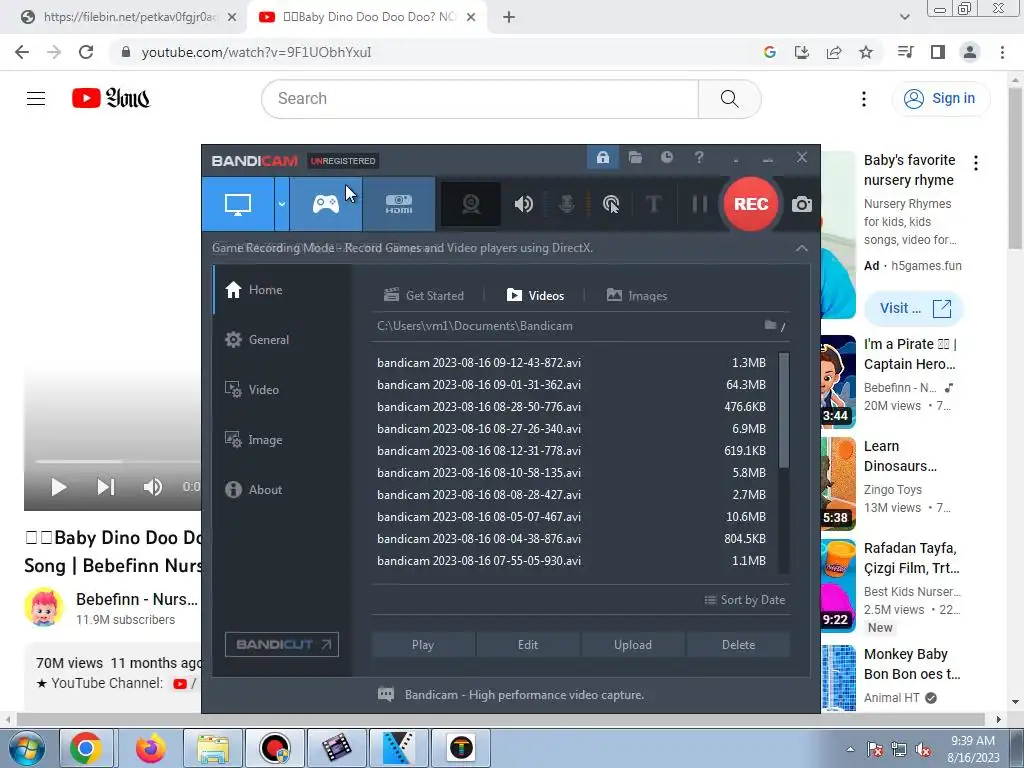Click Visit button on ad
The height and width of the screenshot is (768, 1024).
click(914, 308)
